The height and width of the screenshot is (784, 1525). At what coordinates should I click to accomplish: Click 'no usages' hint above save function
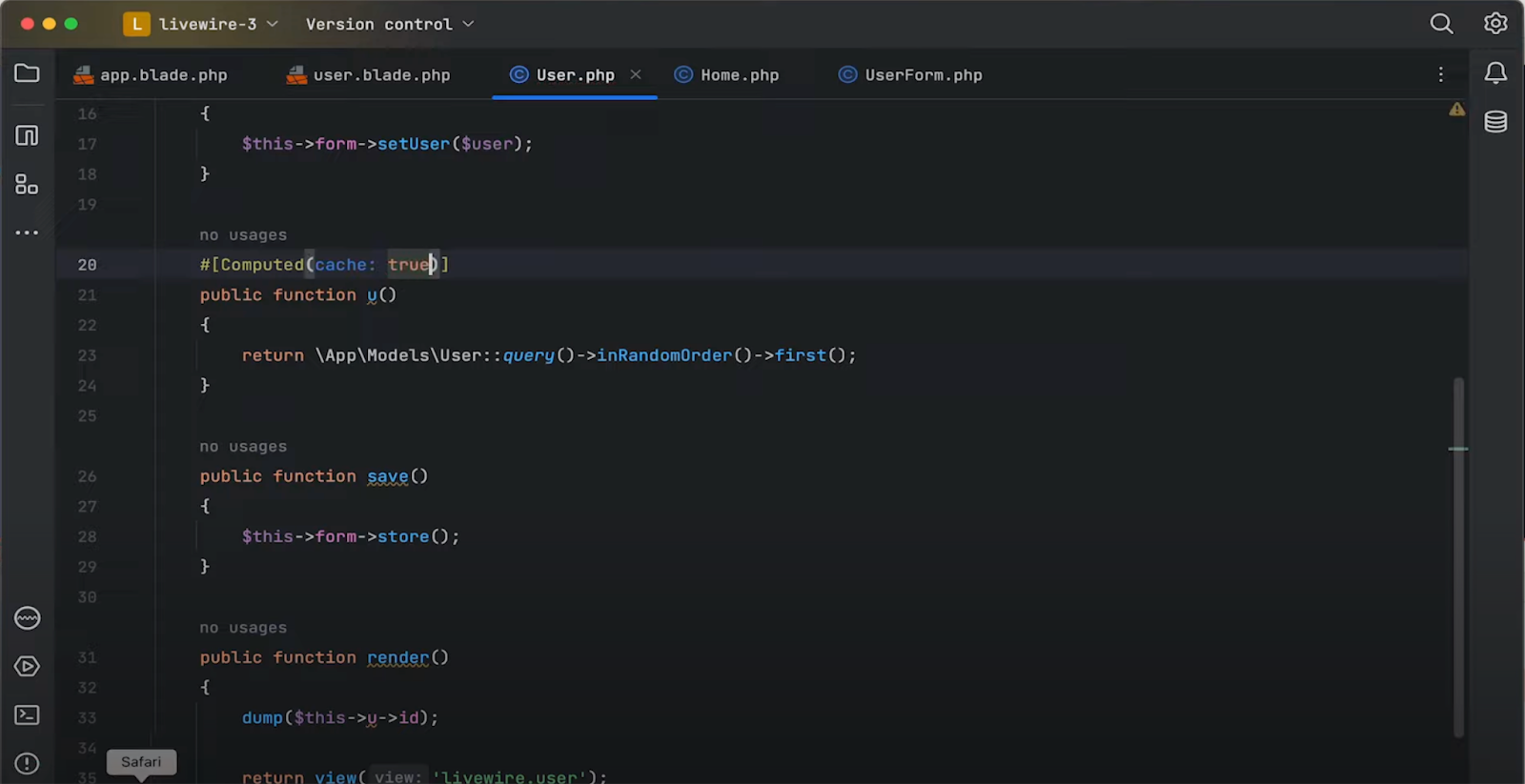tap(243, 447)
